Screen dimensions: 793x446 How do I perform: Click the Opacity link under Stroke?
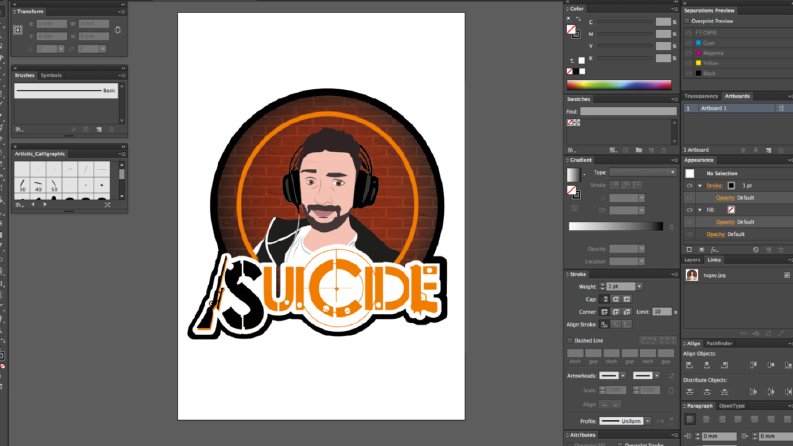[725, 198]
